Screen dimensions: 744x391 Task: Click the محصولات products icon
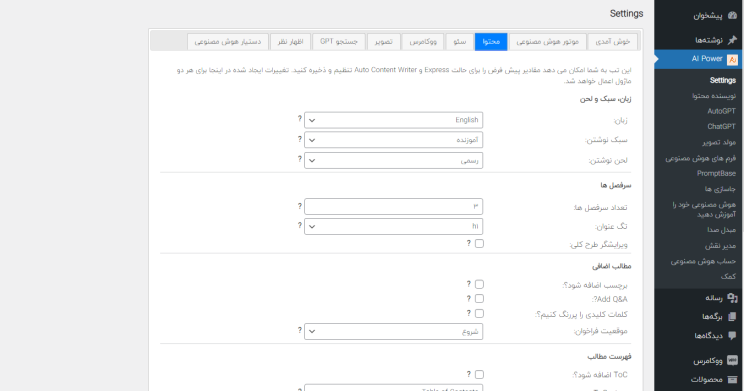pyautogui.click(x=732, y=380)
